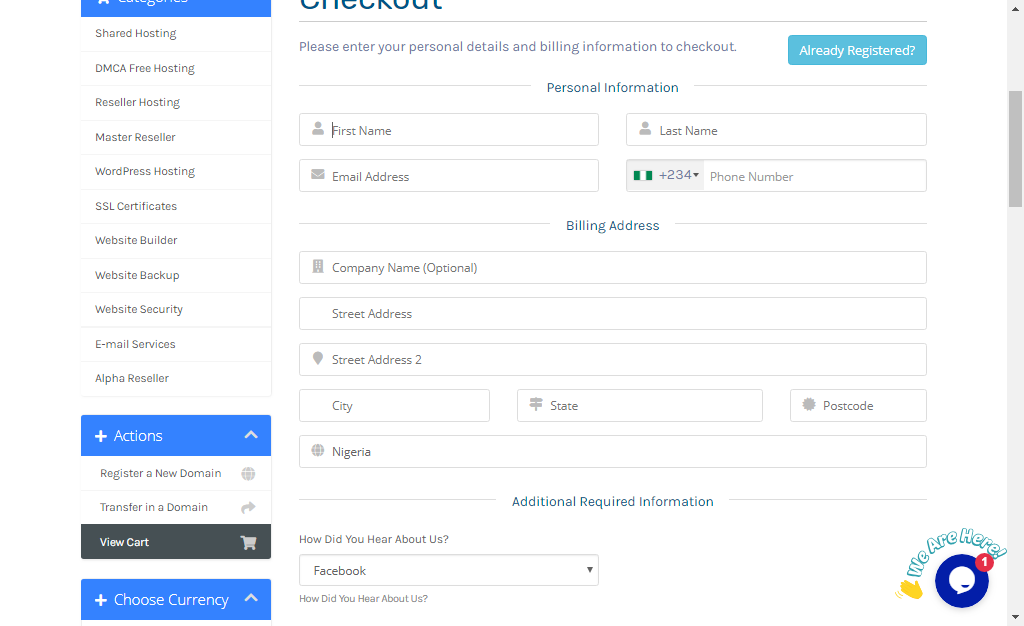The width and height of the screenshot is (1024, 626).
Task: Open the +234 country code dropdown
Action: [x=666, y=175]
